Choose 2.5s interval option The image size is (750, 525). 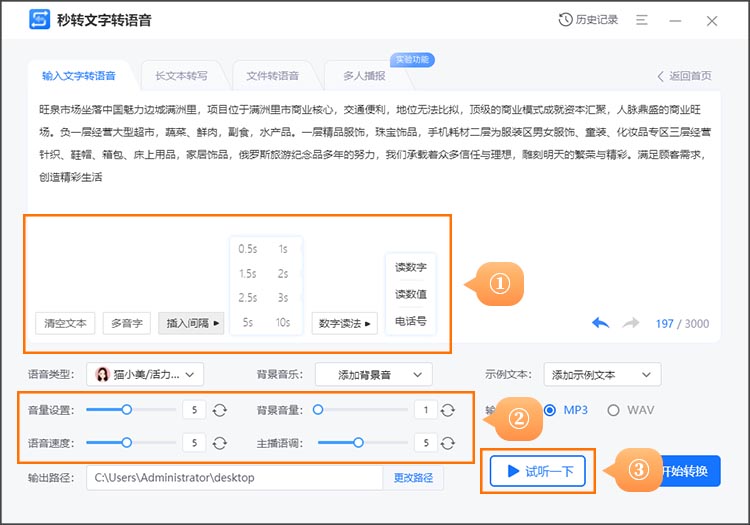pos(248,297)
